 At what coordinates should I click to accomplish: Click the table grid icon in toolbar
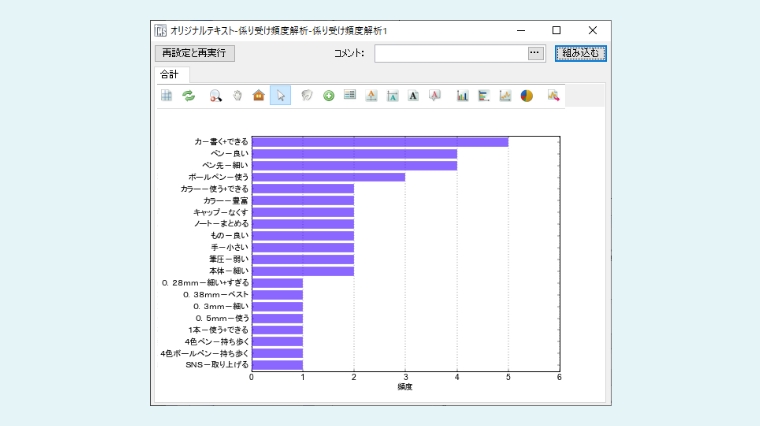[167, 95]
